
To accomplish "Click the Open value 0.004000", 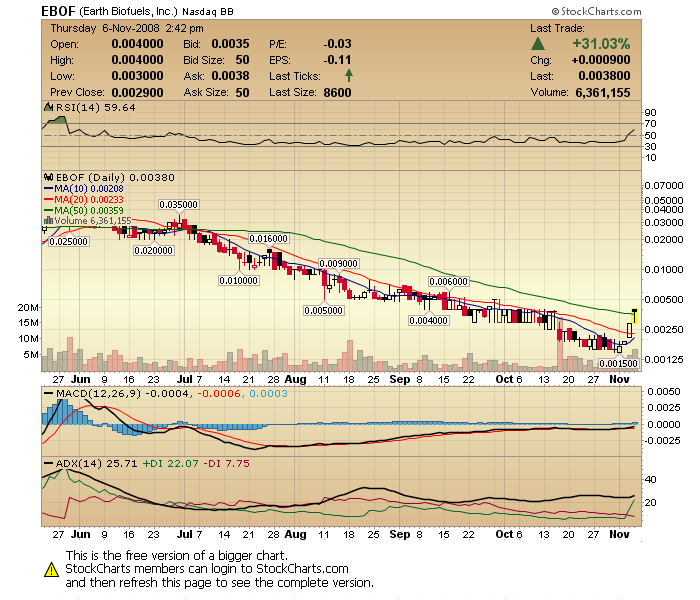I will 138,44.
